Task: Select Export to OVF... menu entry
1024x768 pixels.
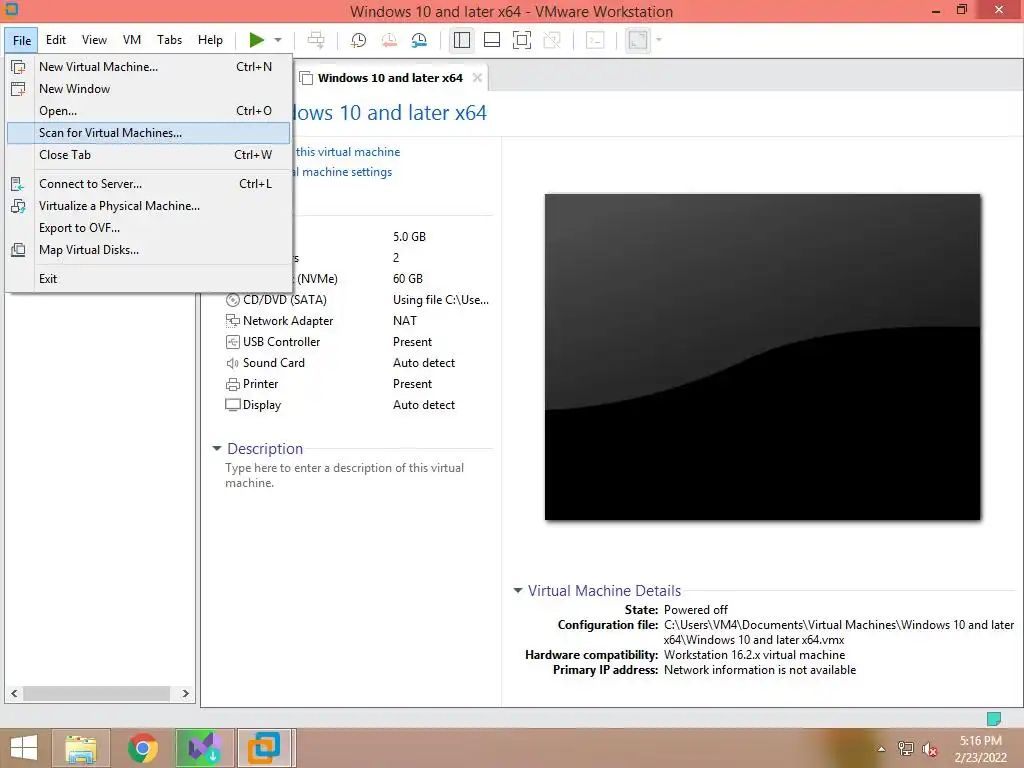Action: tap(148, 228)
